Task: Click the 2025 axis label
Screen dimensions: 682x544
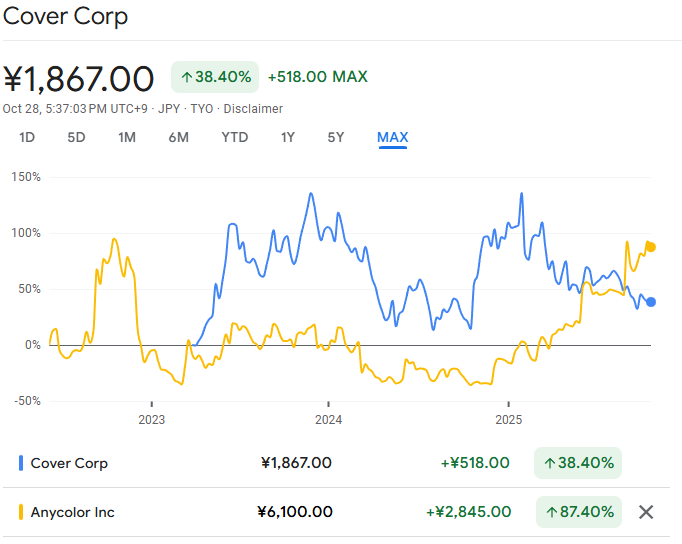Action: pos(508,420)
